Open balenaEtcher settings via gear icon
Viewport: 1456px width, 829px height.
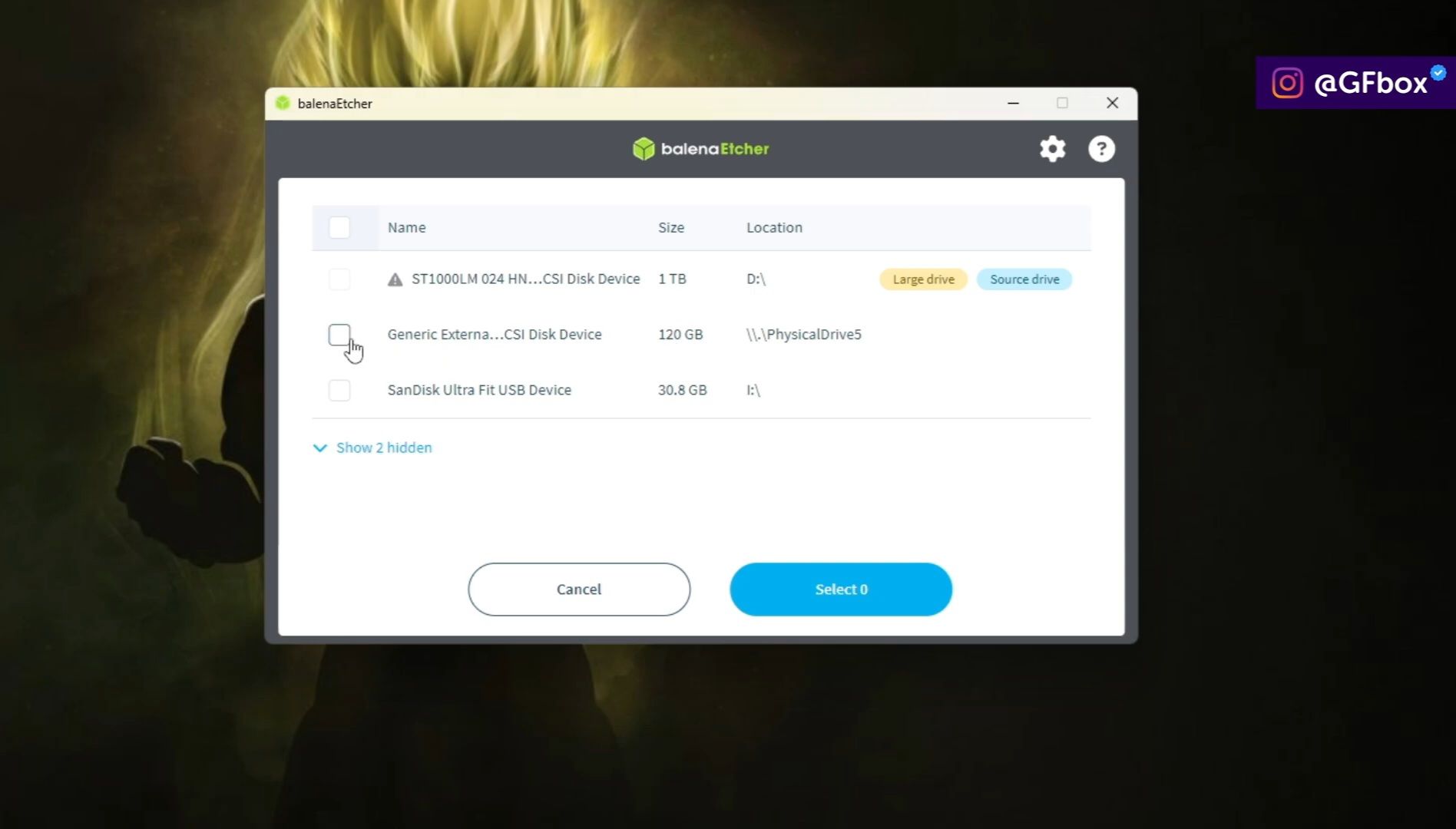[1052, 148]
